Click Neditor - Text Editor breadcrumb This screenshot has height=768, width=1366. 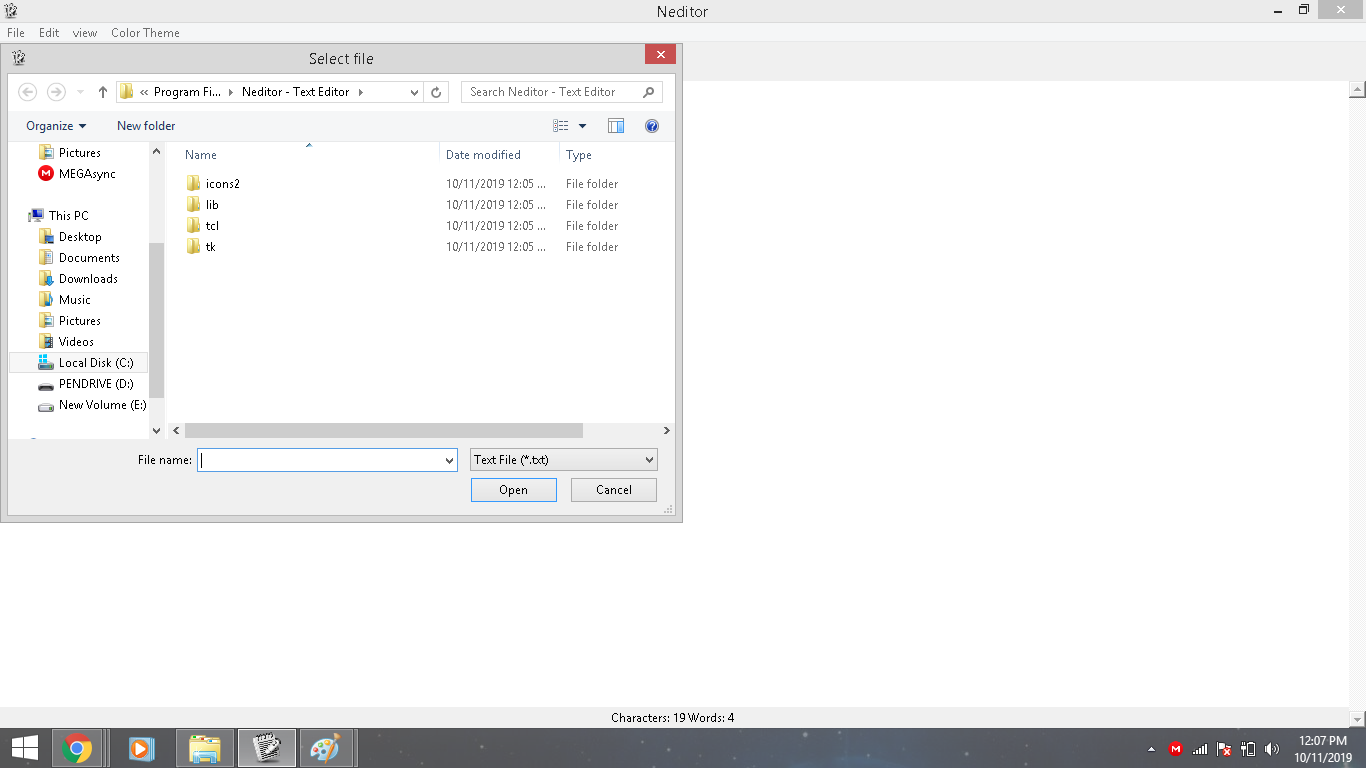[x=296, y=92]
